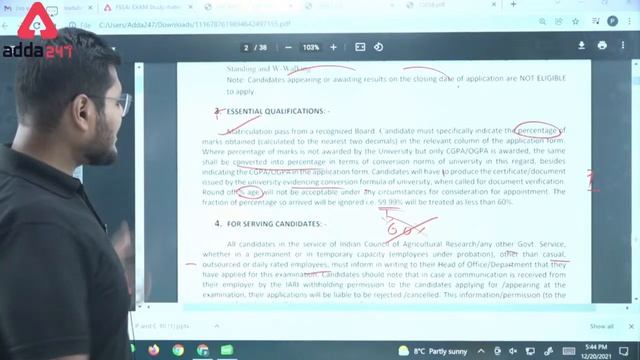Screen dimensions: 640x360
Task: Open the weather widget showing 8°C Partly sunny
Action: (x=433, y=351)
